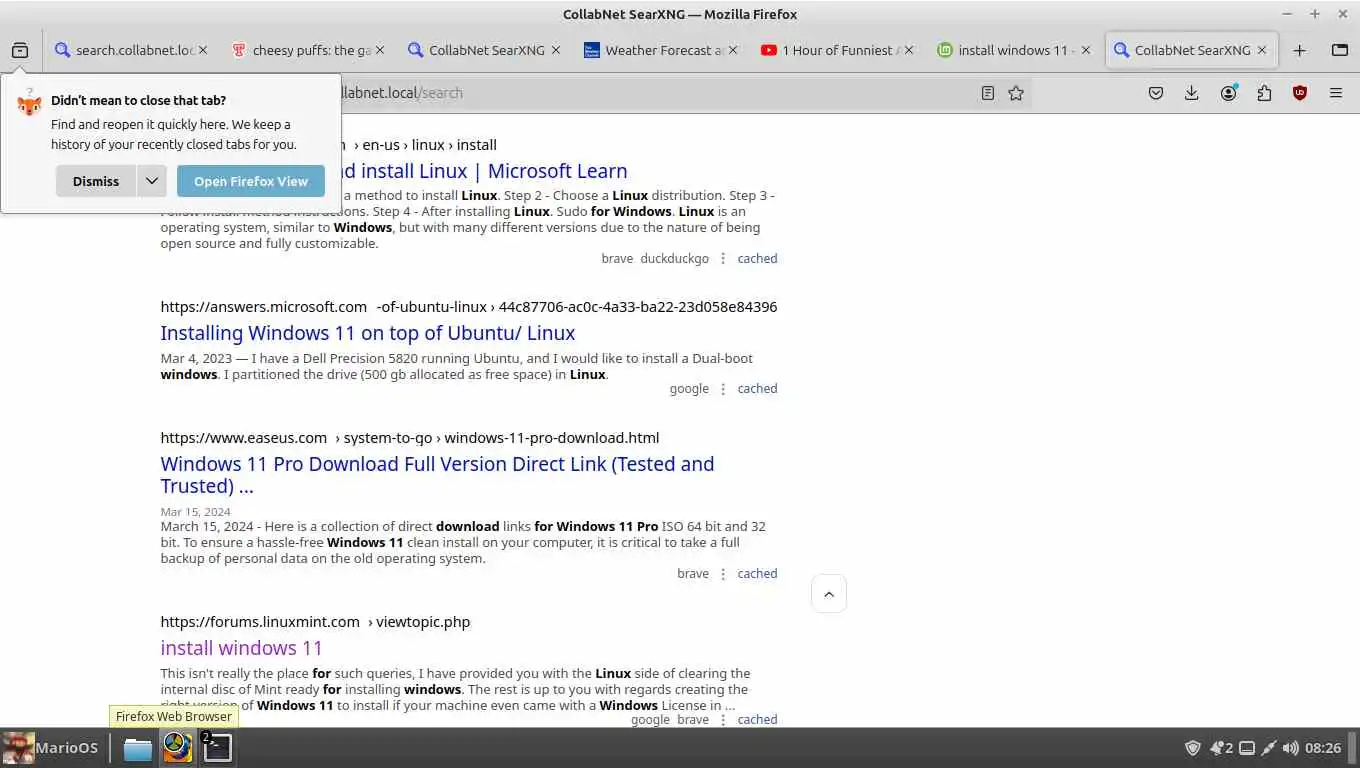This screenshot has width=1360, height=768.
Task: Click the Firefox taskbar icon
Action: click(177, 747)
